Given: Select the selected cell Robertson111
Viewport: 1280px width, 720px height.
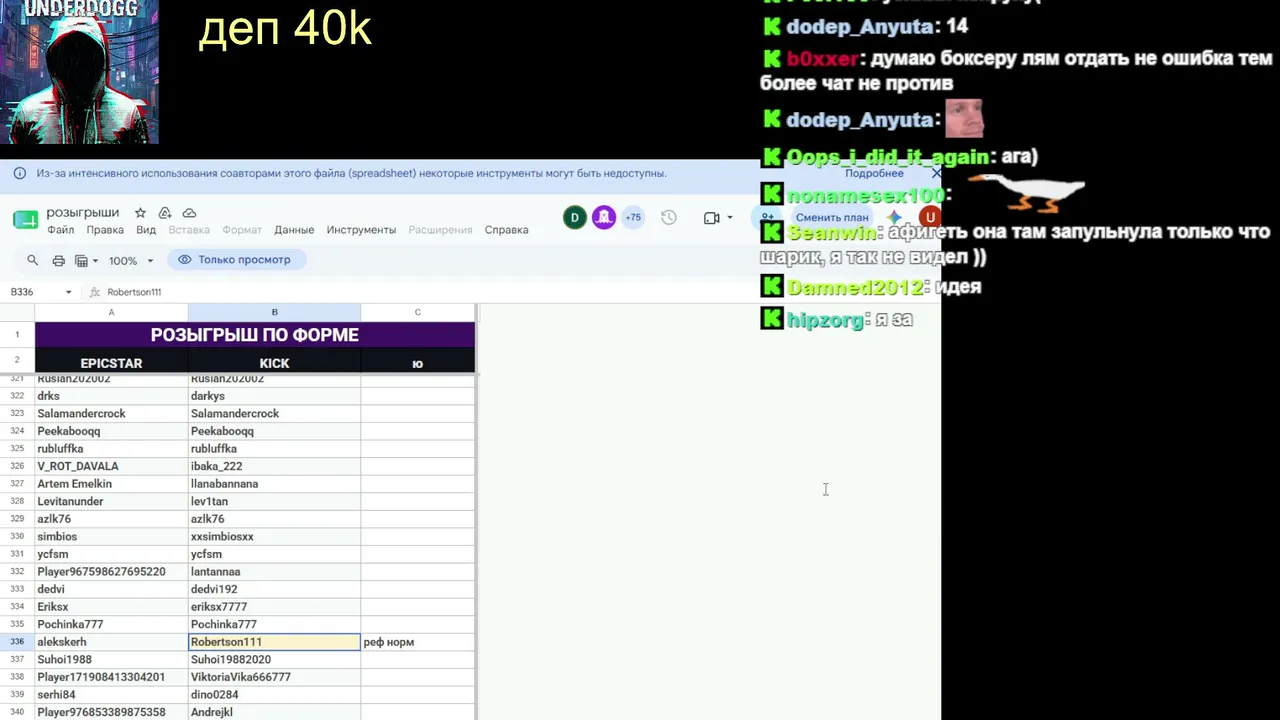Looking at the screenshot, I should click(x=275, y=642).
